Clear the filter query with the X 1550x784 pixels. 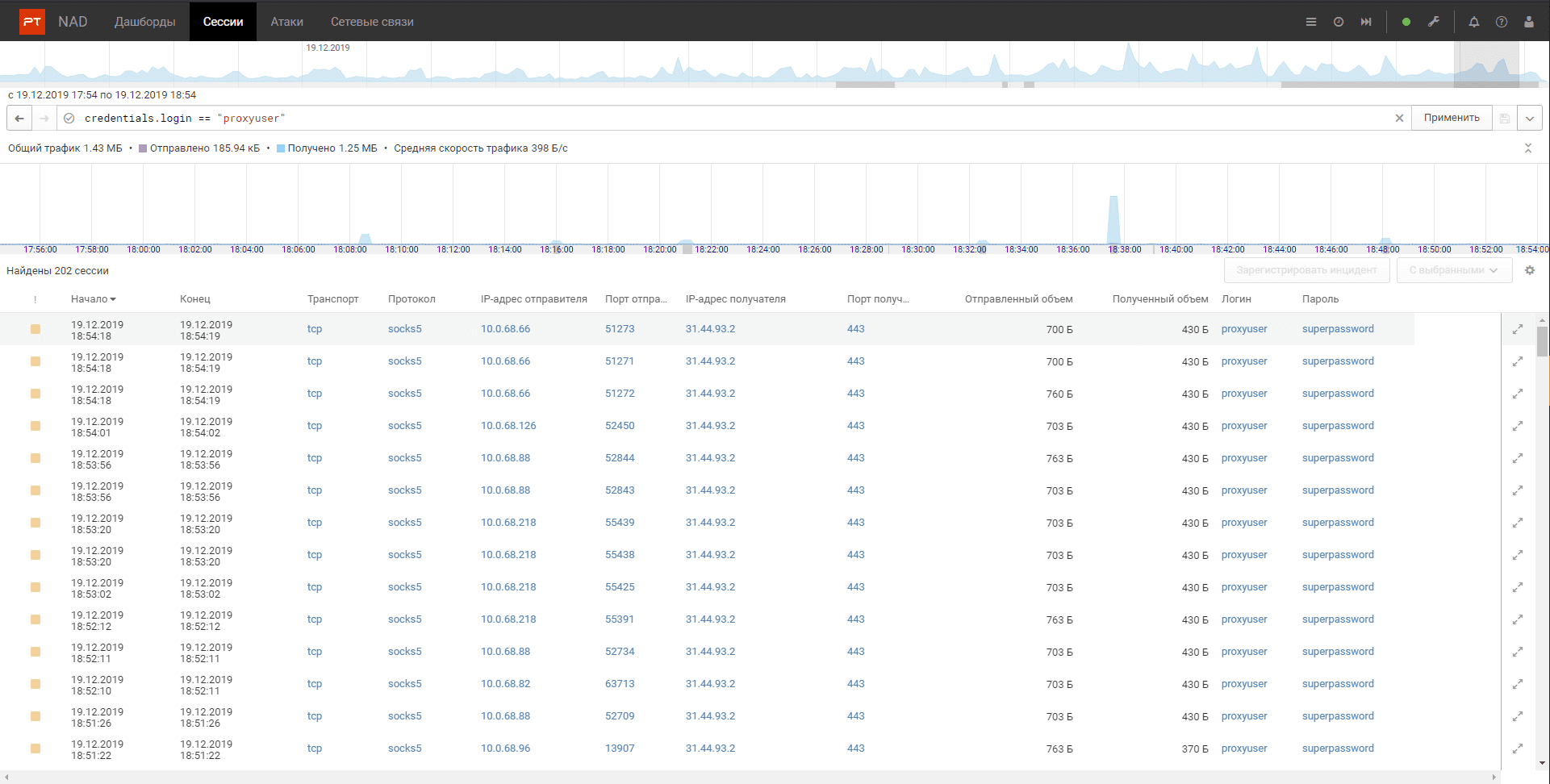click(1399, 119)
